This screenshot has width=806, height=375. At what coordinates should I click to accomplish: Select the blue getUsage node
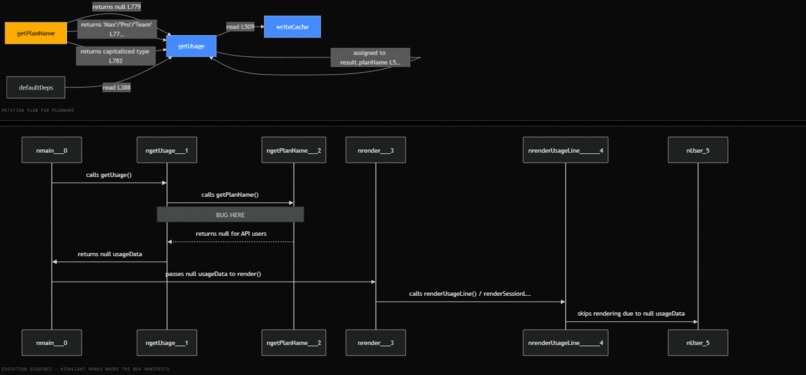pyautogui.click(x=191, y=46)
